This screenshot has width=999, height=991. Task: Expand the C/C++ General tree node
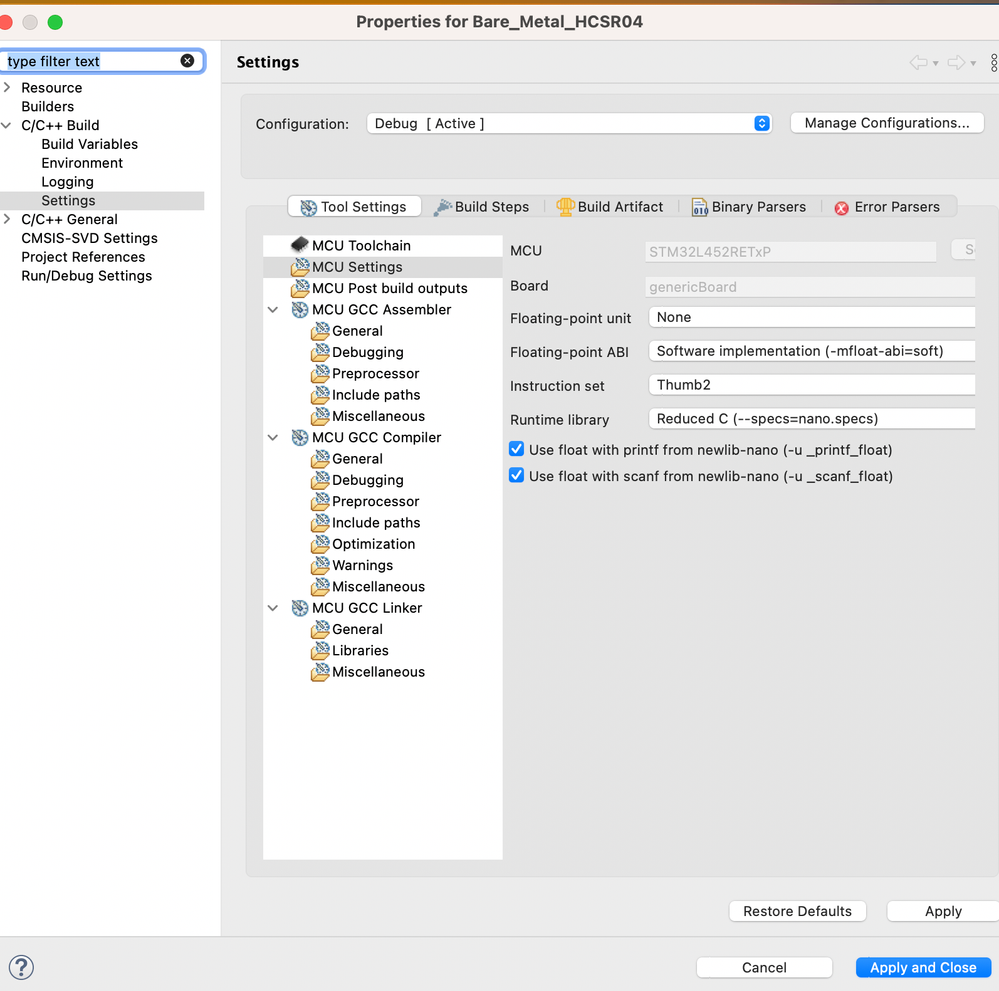(x=7, y=219)
